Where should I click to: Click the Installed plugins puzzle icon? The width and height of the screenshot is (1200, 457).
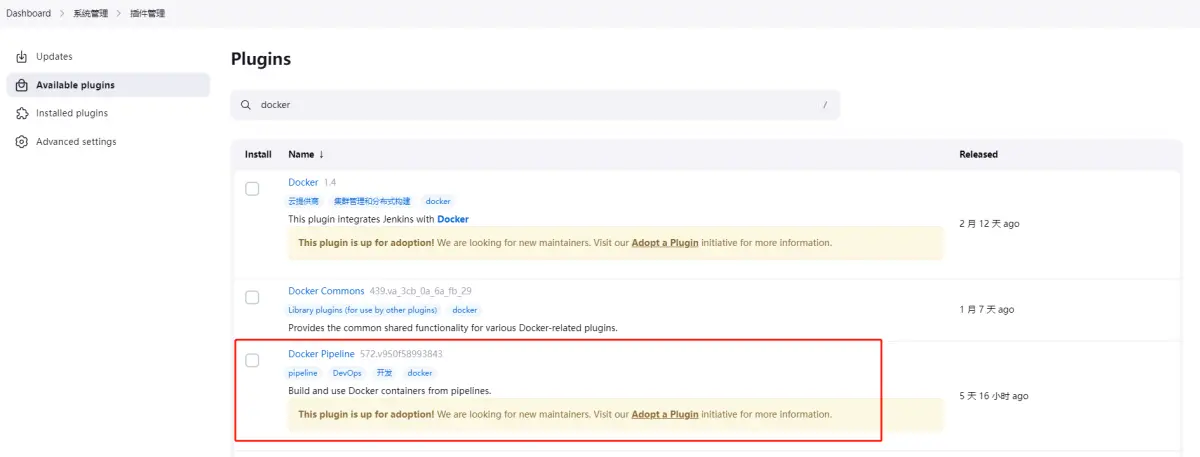coord(22,113)
